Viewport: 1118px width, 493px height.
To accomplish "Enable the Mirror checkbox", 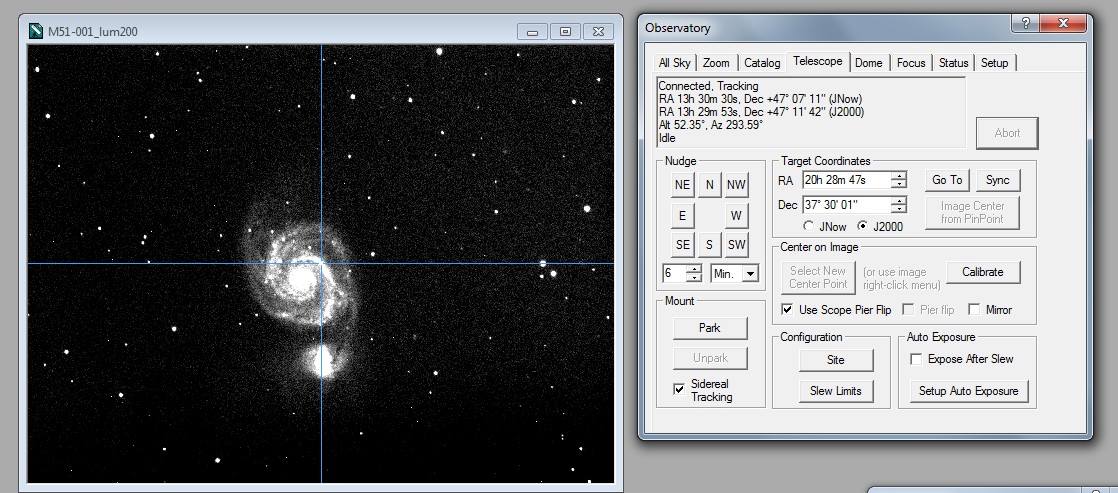I will [x=973, y=310].
